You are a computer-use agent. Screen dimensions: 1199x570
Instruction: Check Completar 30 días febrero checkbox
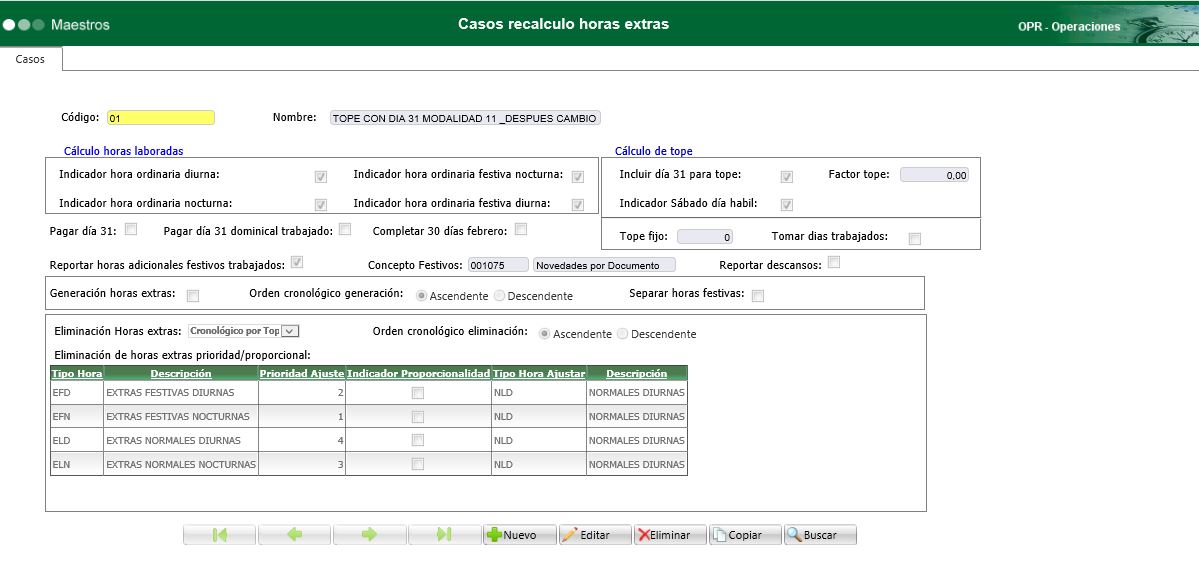tap(521, 229)
